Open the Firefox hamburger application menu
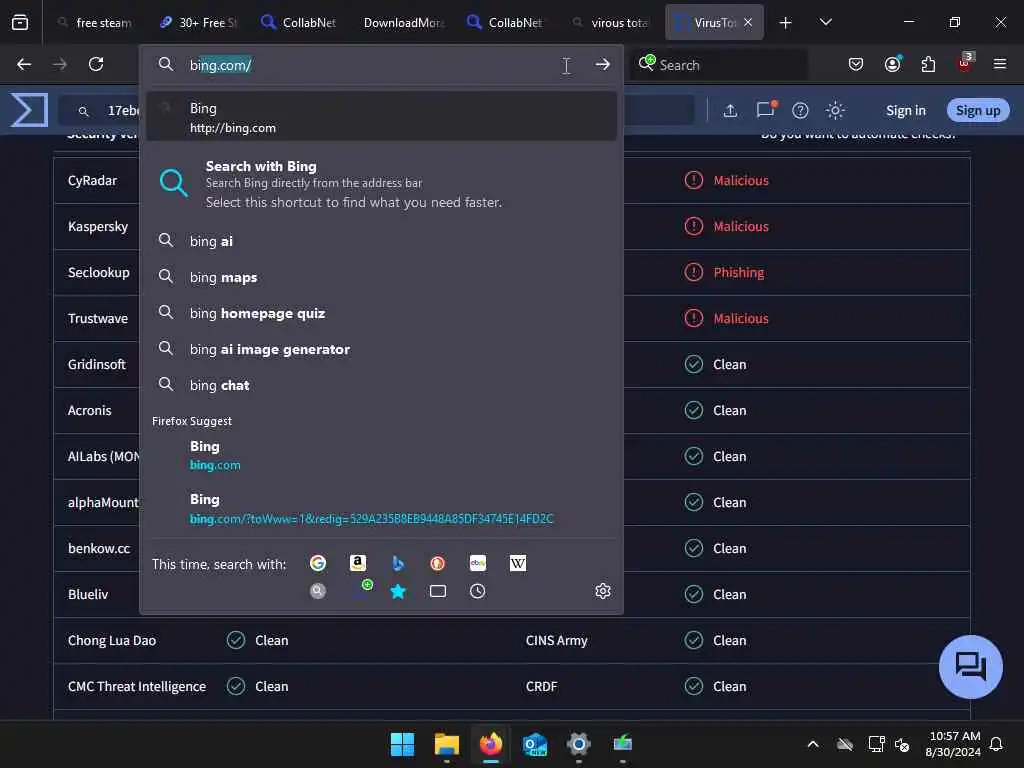Image resolution: width=1024 pixels, height=768 pixels. tap(1000, 64)
